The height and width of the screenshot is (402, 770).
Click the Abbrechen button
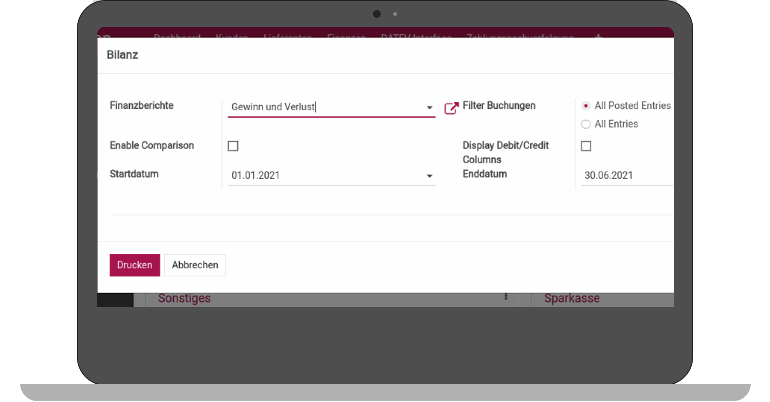coord(195,265)
